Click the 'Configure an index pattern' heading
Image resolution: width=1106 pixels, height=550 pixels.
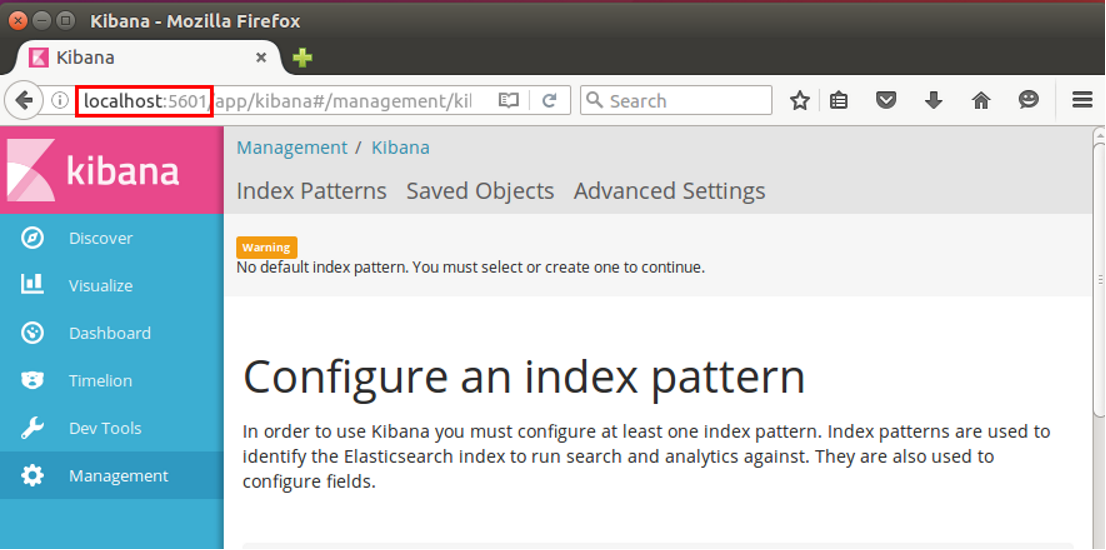524,377
